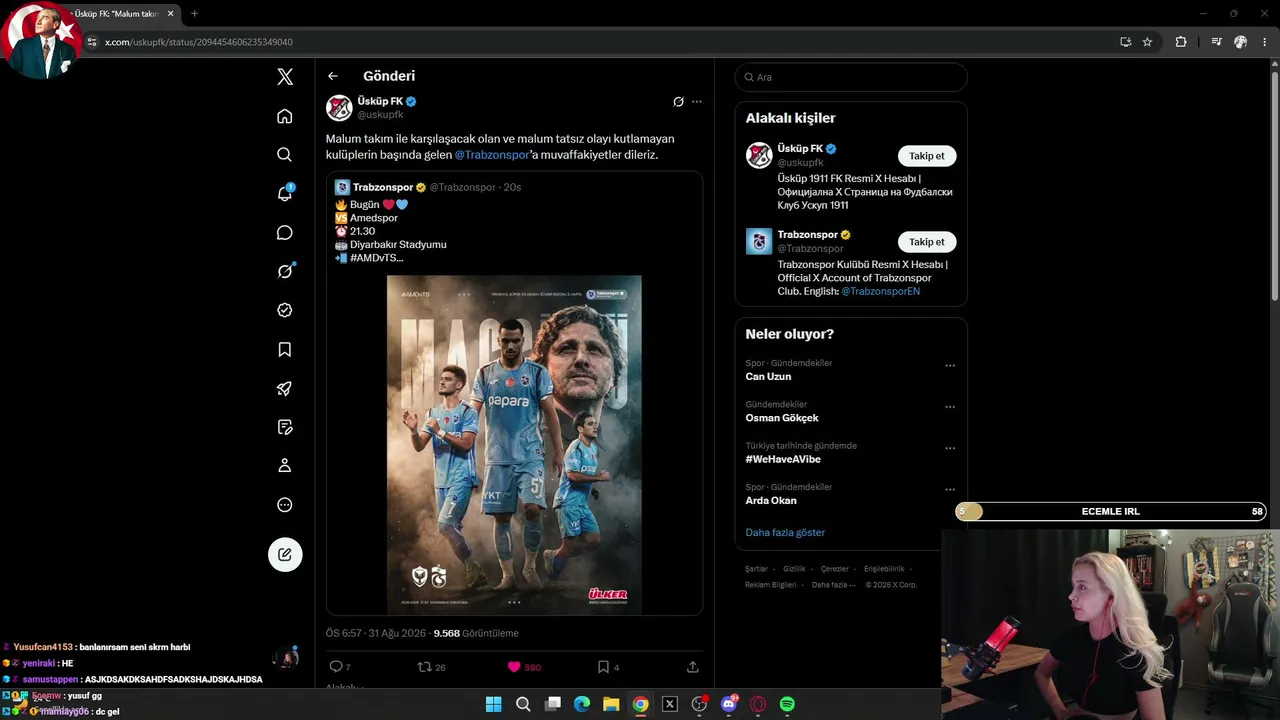
Task: Open the More circle menu in sidebar
Action: [285, 505]
